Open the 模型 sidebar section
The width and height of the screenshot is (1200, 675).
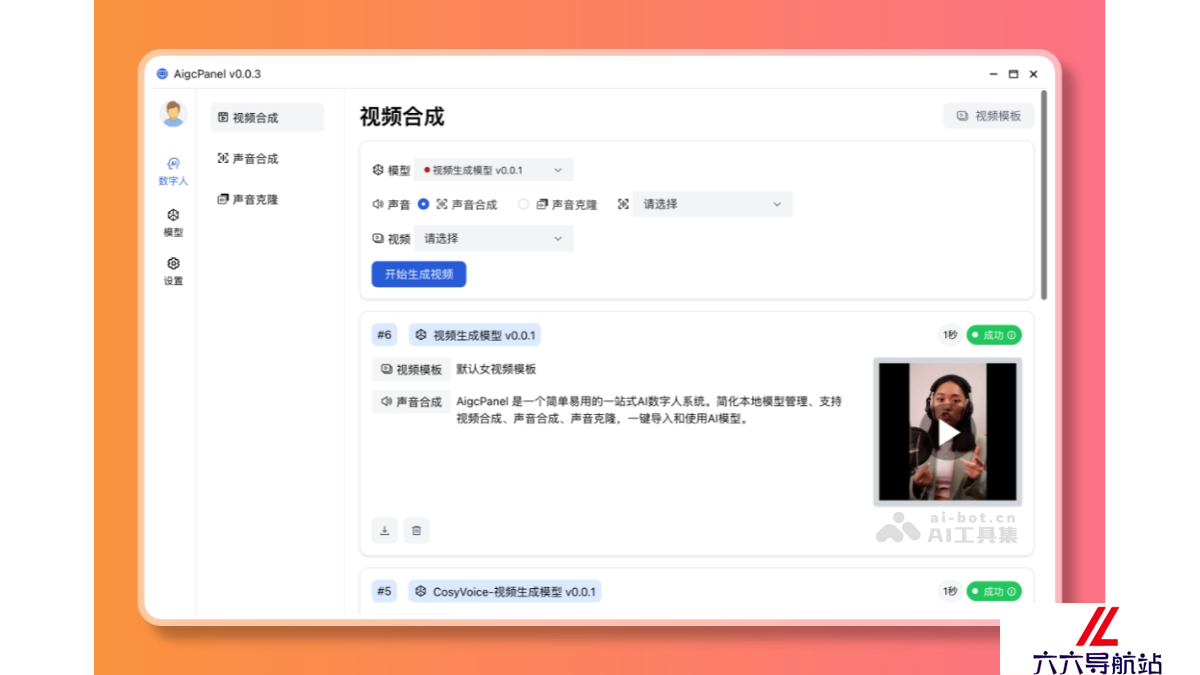point(173,222)
